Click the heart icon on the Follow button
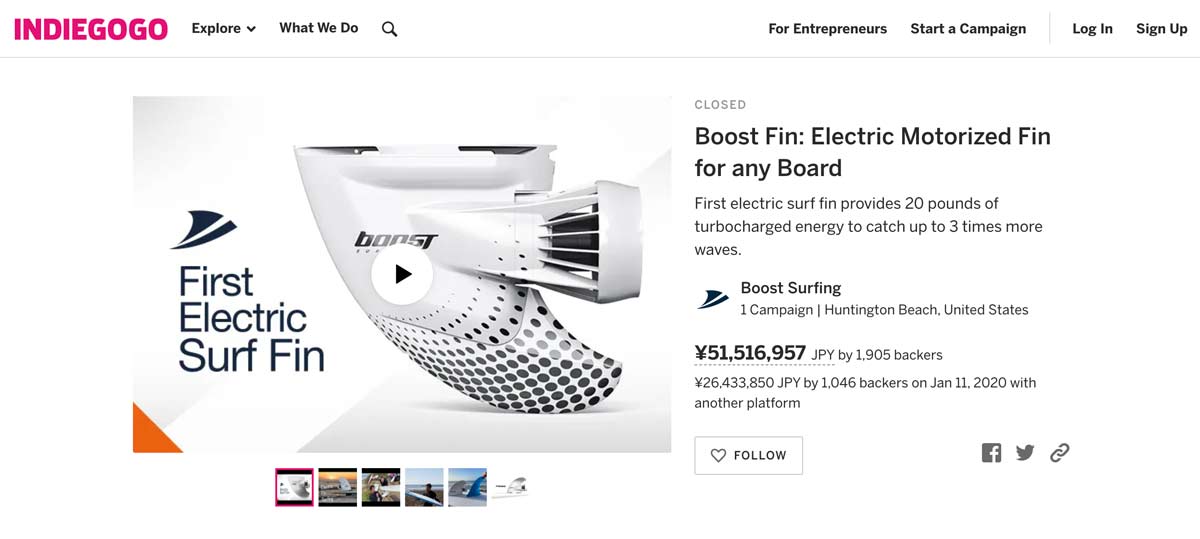Image resolution: width=1200 pixels, height=539 pixels. [718, 456]
